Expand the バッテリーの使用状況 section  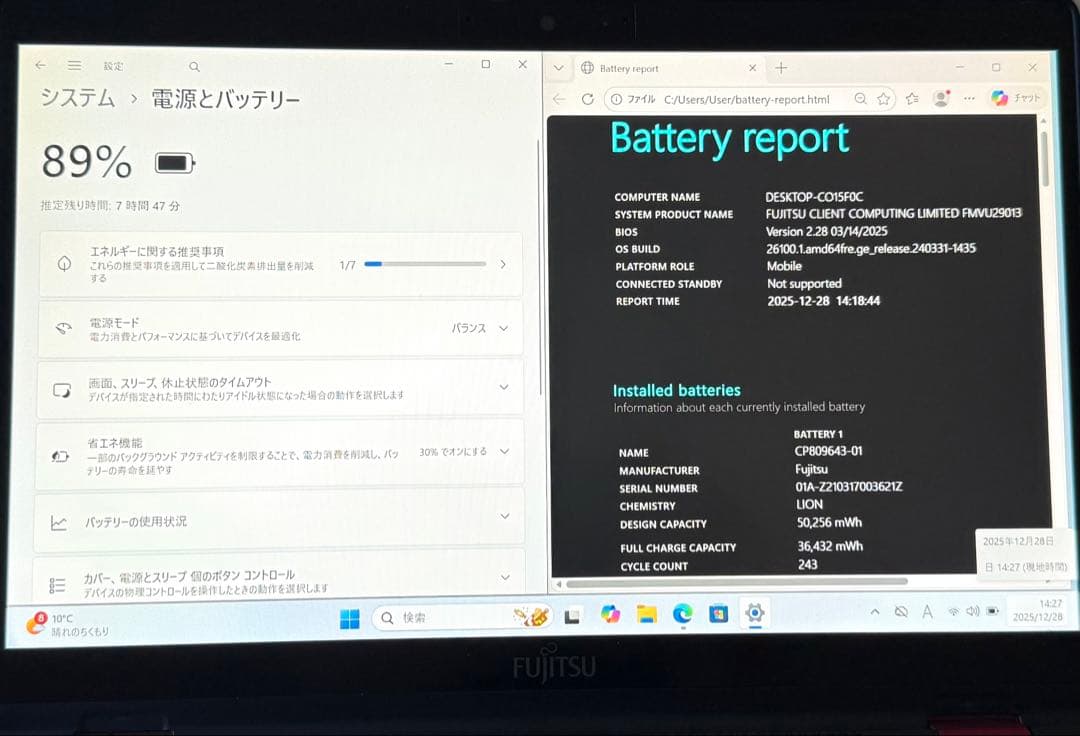coord(503,517)
